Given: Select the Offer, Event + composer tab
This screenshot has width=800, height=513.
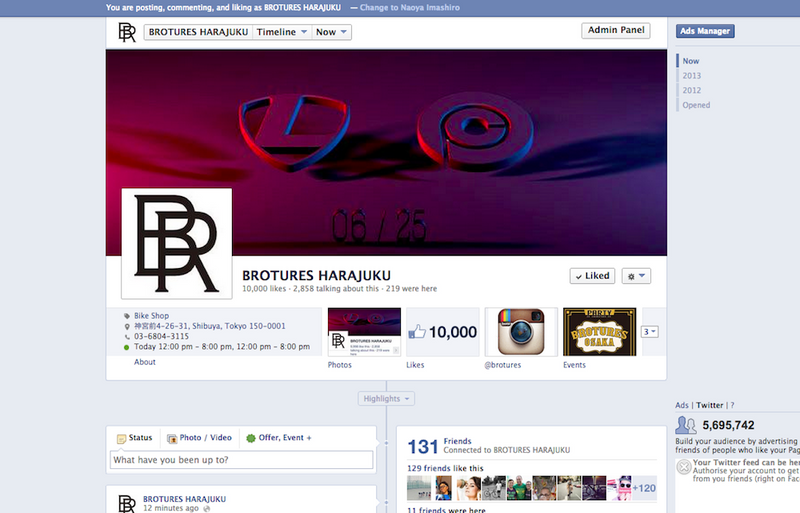Looking at the screenshot, I should tap(279, 438).
